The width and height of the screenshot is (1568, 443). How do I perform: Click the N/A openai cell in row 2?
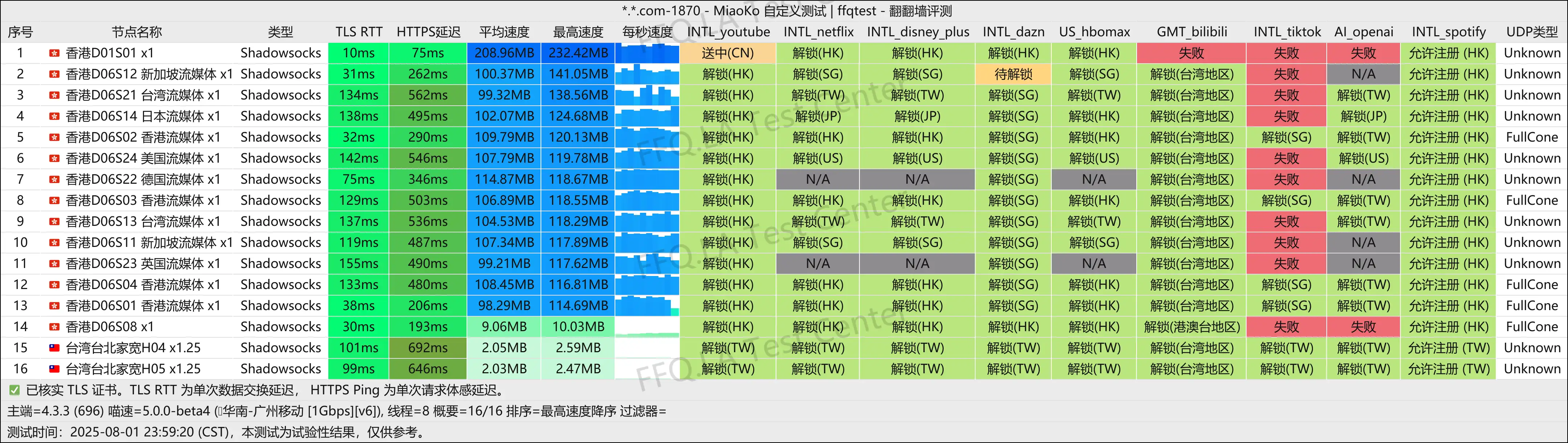[x=1363, y=74]
